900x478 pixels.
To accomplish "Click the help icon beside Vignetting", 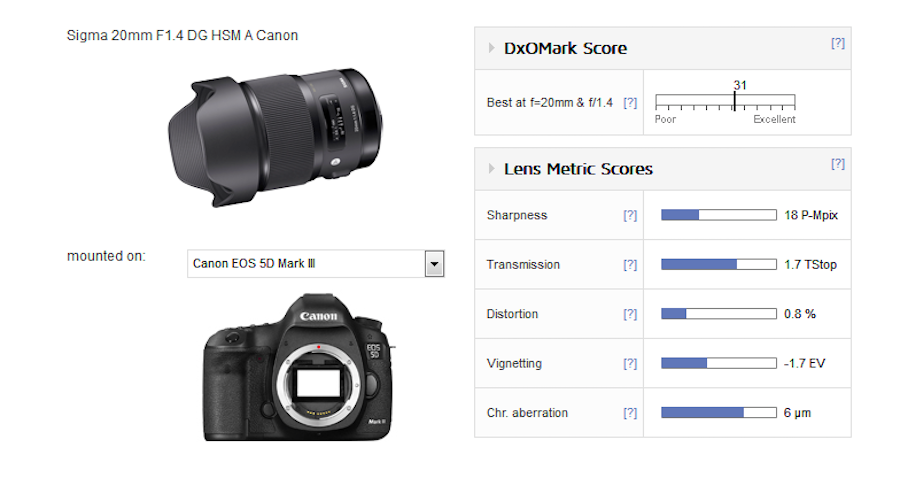I will point(630,364).
